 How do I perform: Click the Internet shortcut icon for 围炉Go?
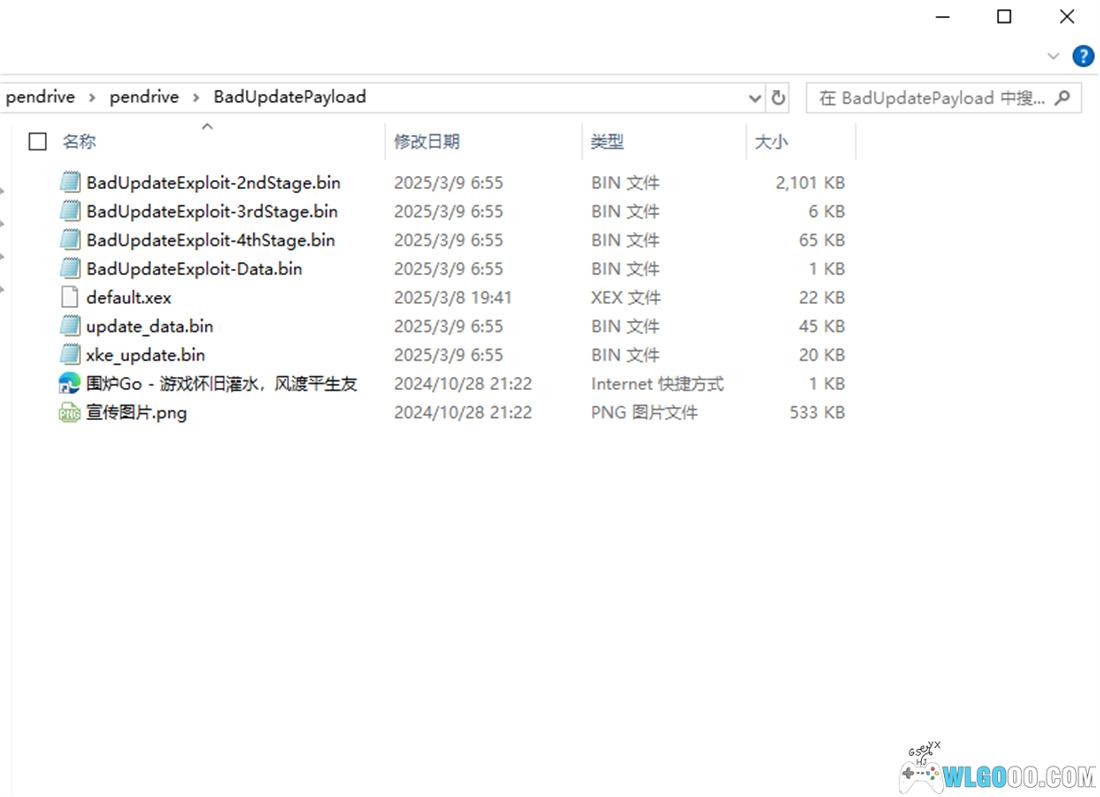coord(69,383)
